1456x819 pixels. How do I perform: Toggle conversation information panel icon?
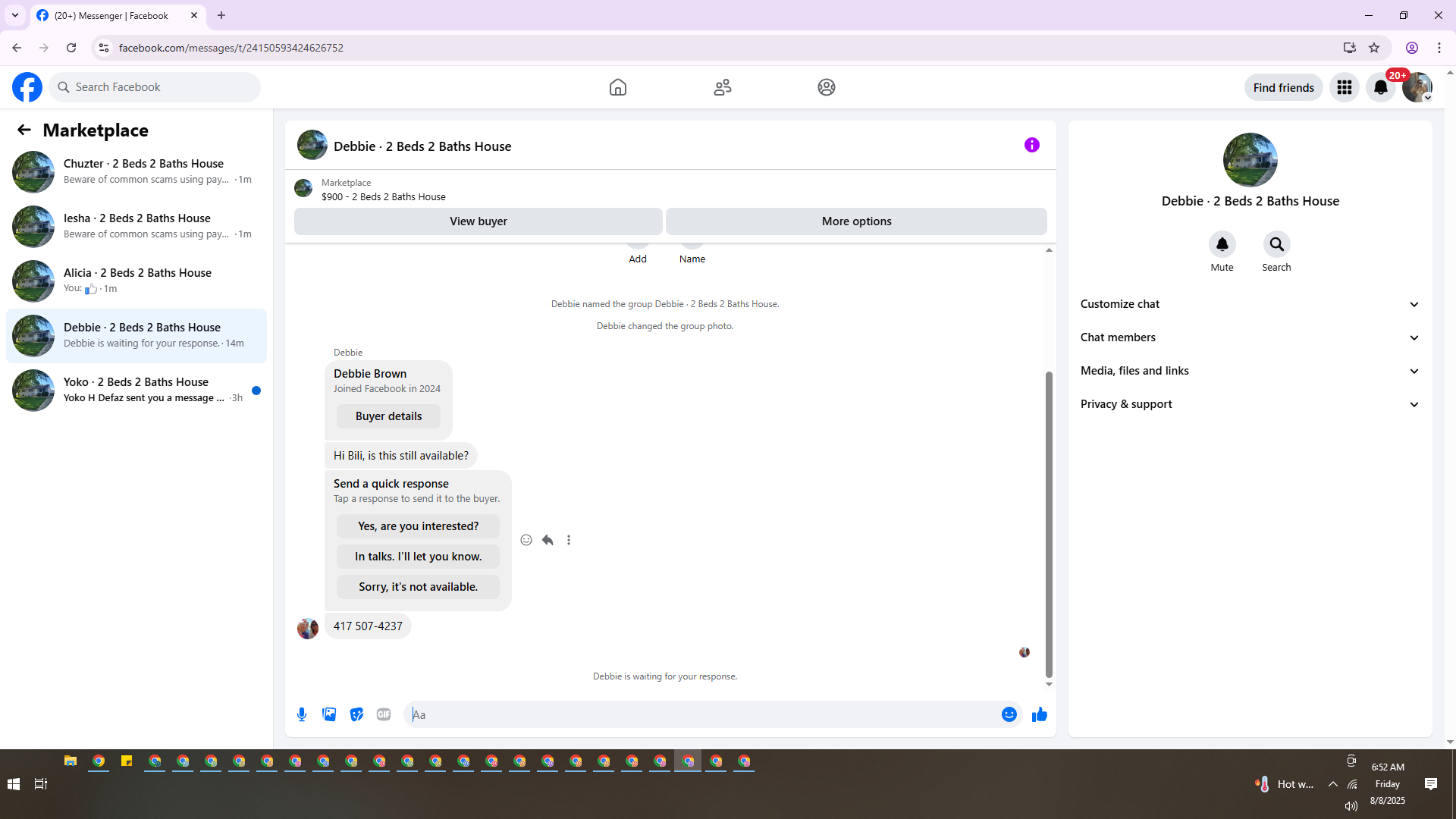pyautogui.click(x=1031, y=145)
